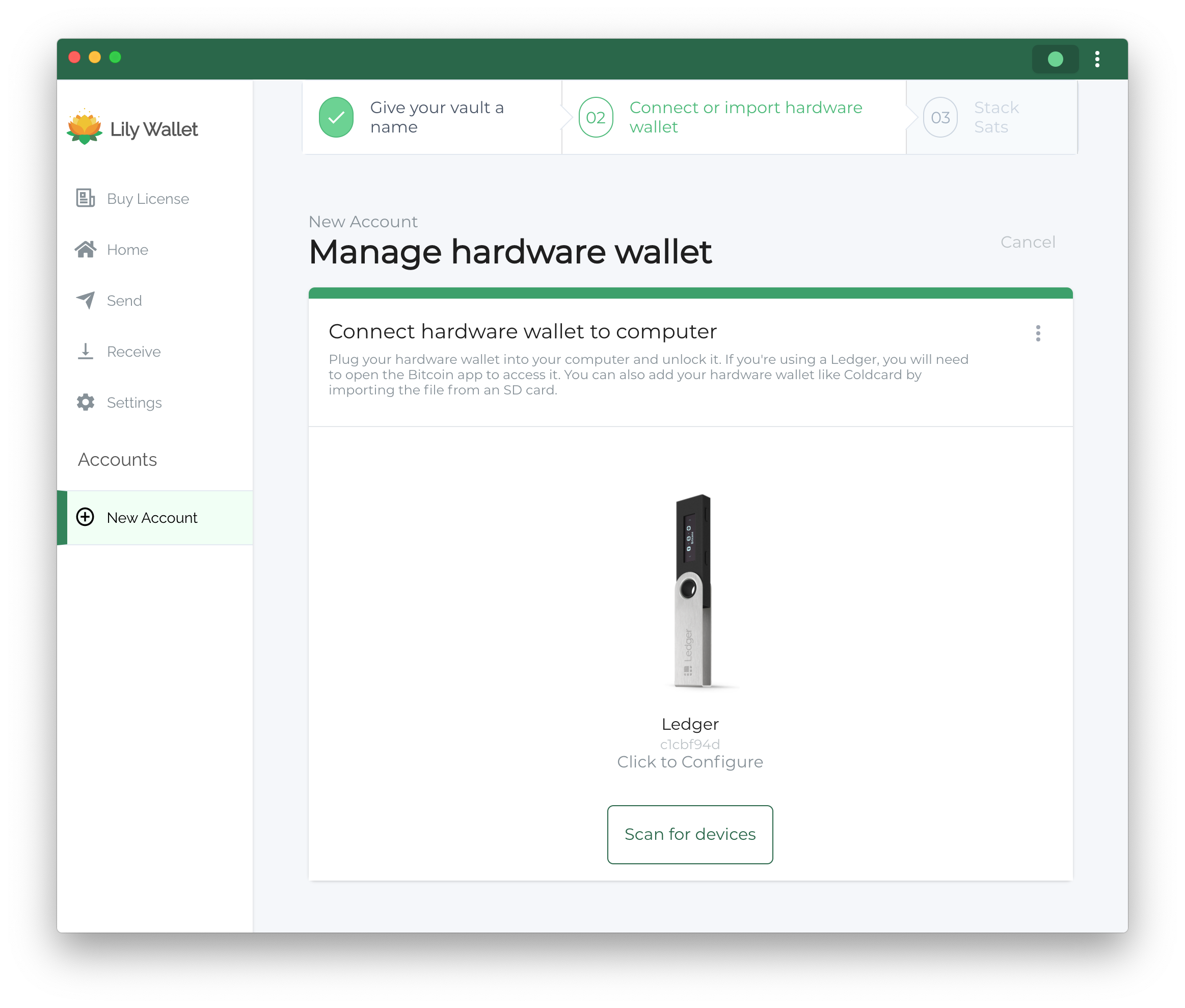Click Scan for devices button
The height and width of the screenshot is (1008, 1185).
click(690, 833)
